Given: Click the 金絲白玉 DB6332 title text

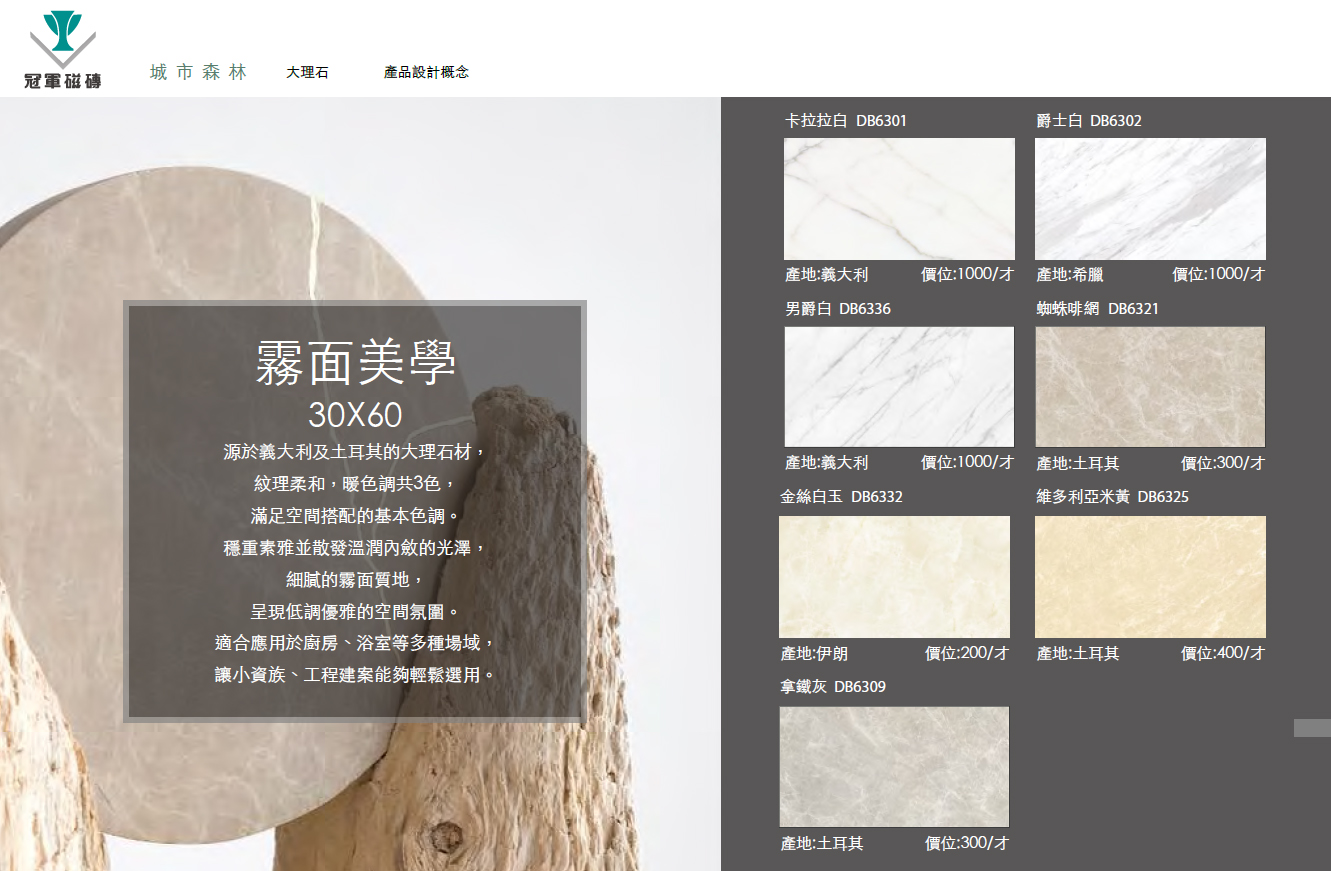Looking at the screenshot, I should [x=841, y=497].
